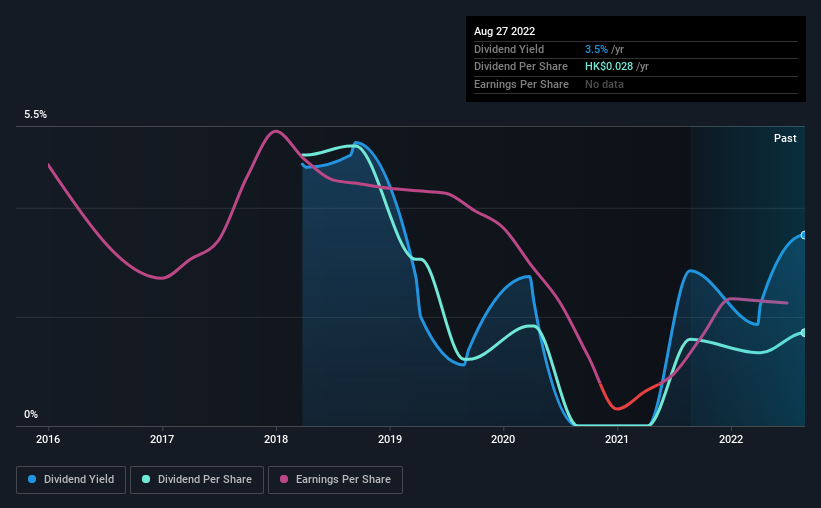Screen dimensions: 821x508
Task: Click the teal Dividend Per Share endpoint marker
Action: 804,333
